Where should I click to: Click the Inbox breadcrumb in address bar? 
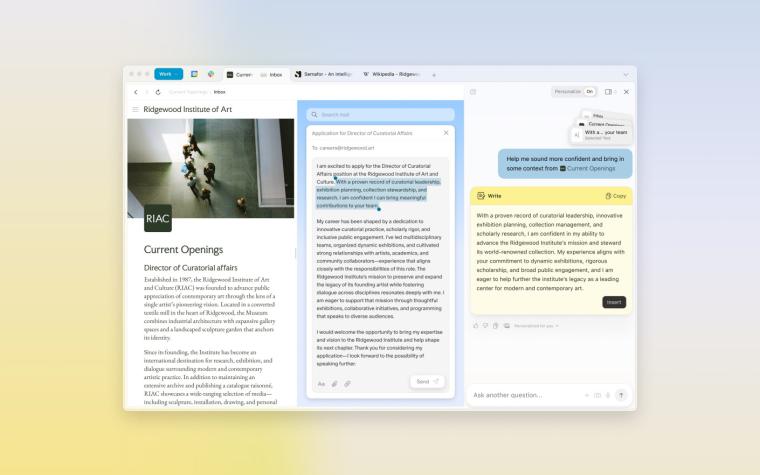(x=220, y=92)
